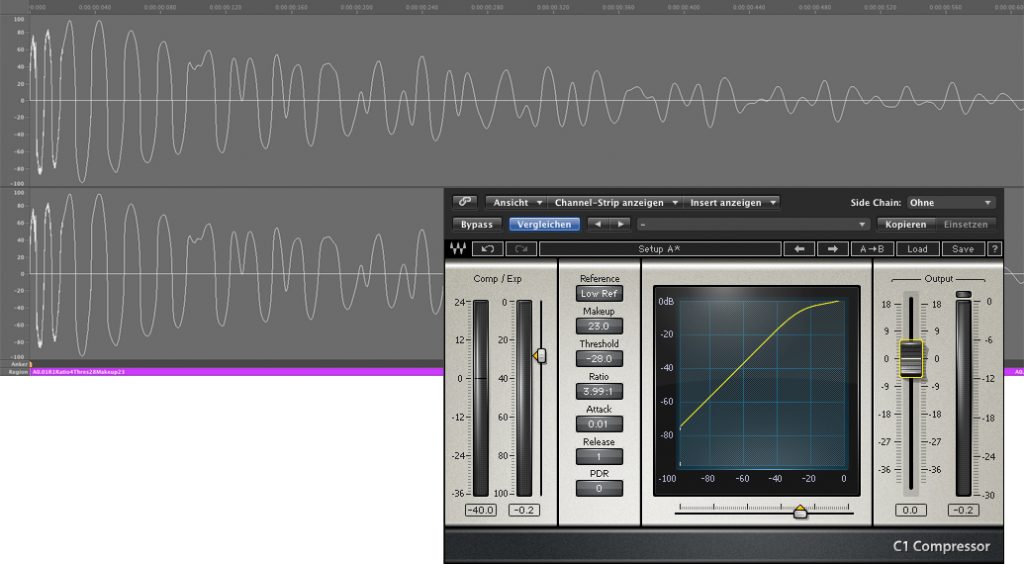Click the lower track waveform

[x=236, y=274]
